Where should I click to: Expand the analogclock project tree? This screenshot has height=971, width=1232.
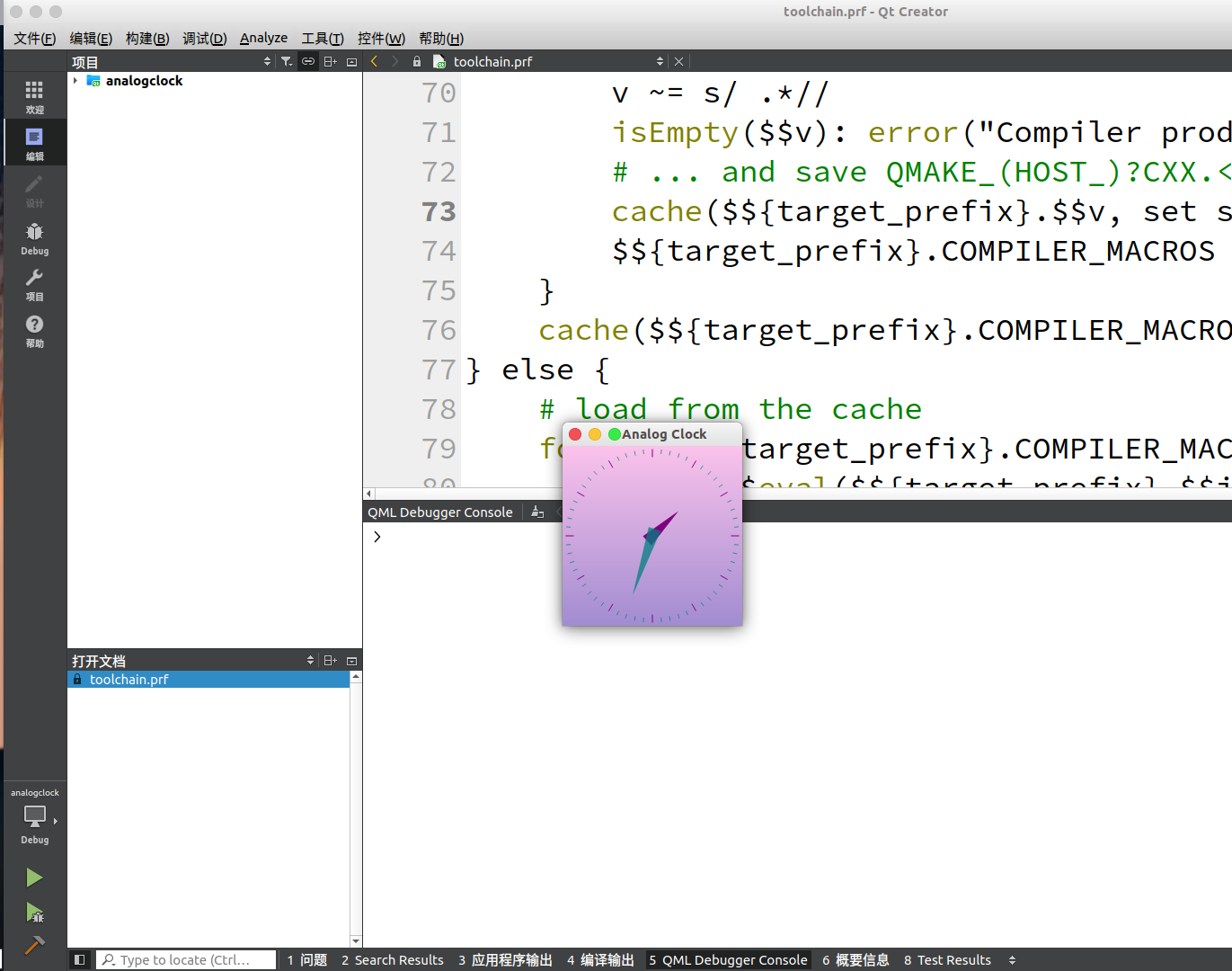tap(76, 80)
